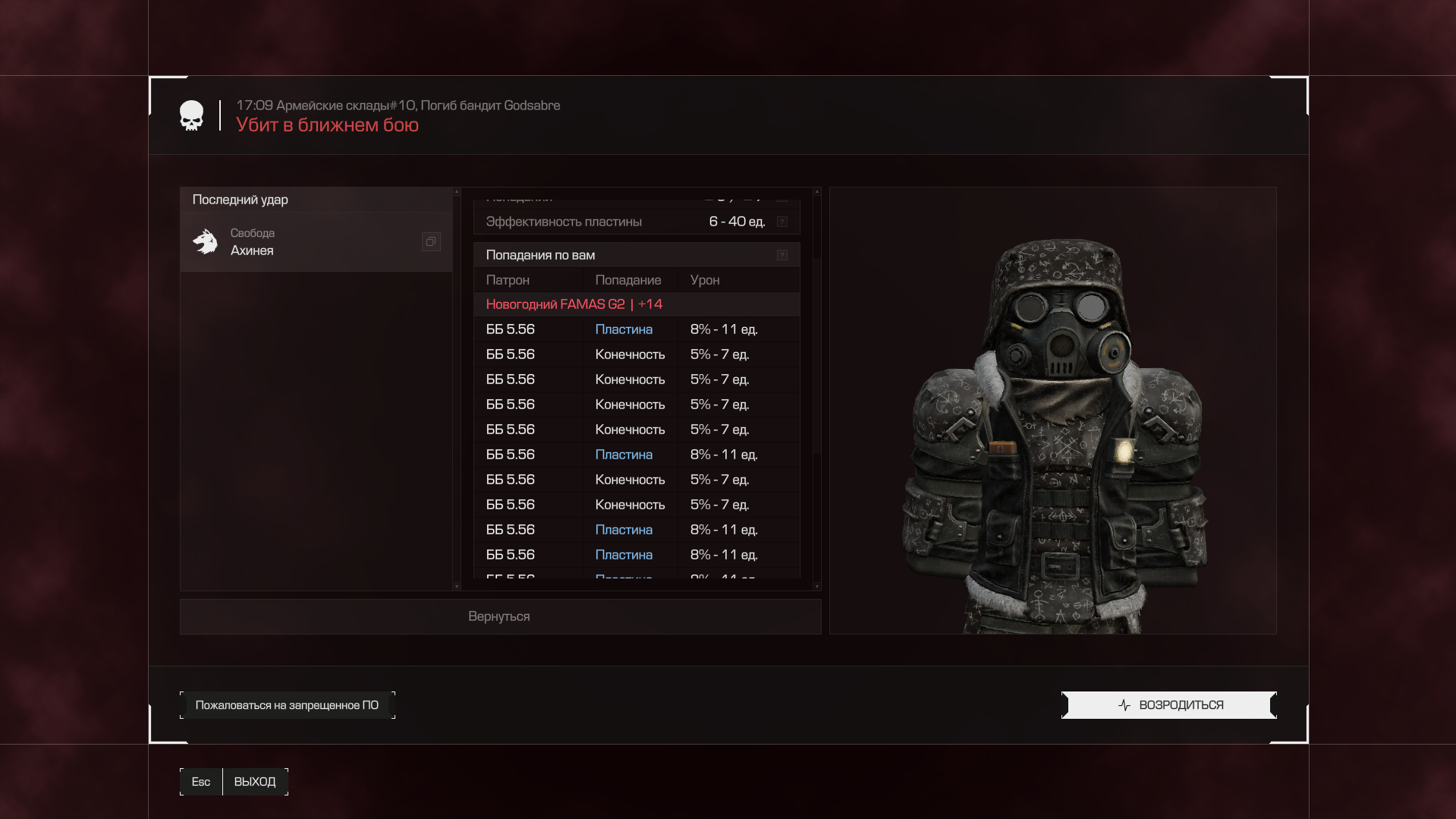1456x819 pixels.
Task: Click up arrow of Последний удар scrollbar
Action: [457, 192]
